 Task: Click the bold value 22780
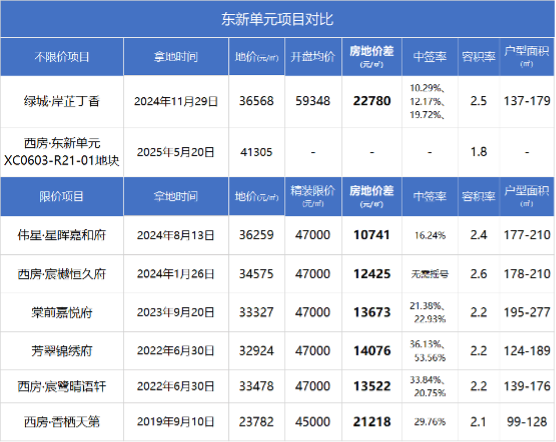[x=372, y=101]
